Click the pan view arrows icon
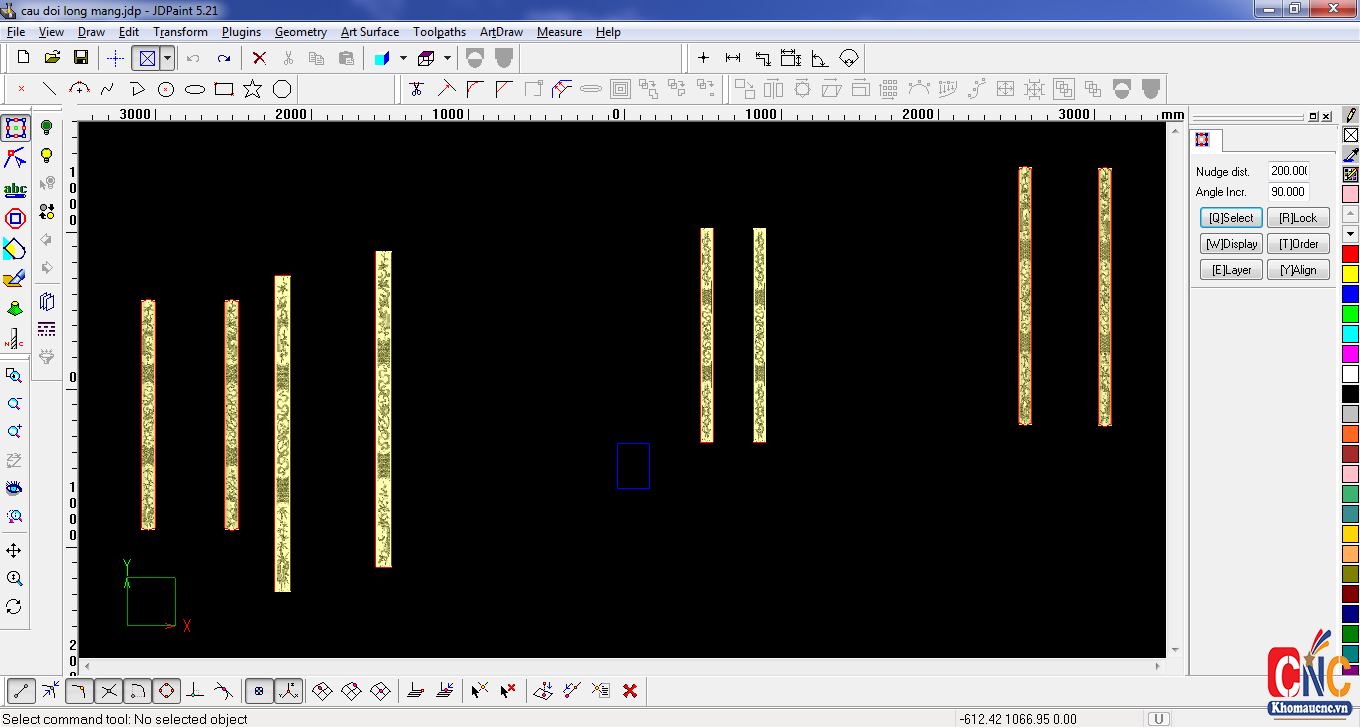This screenshot has height=728, width=1360. (x=14, y=551)
